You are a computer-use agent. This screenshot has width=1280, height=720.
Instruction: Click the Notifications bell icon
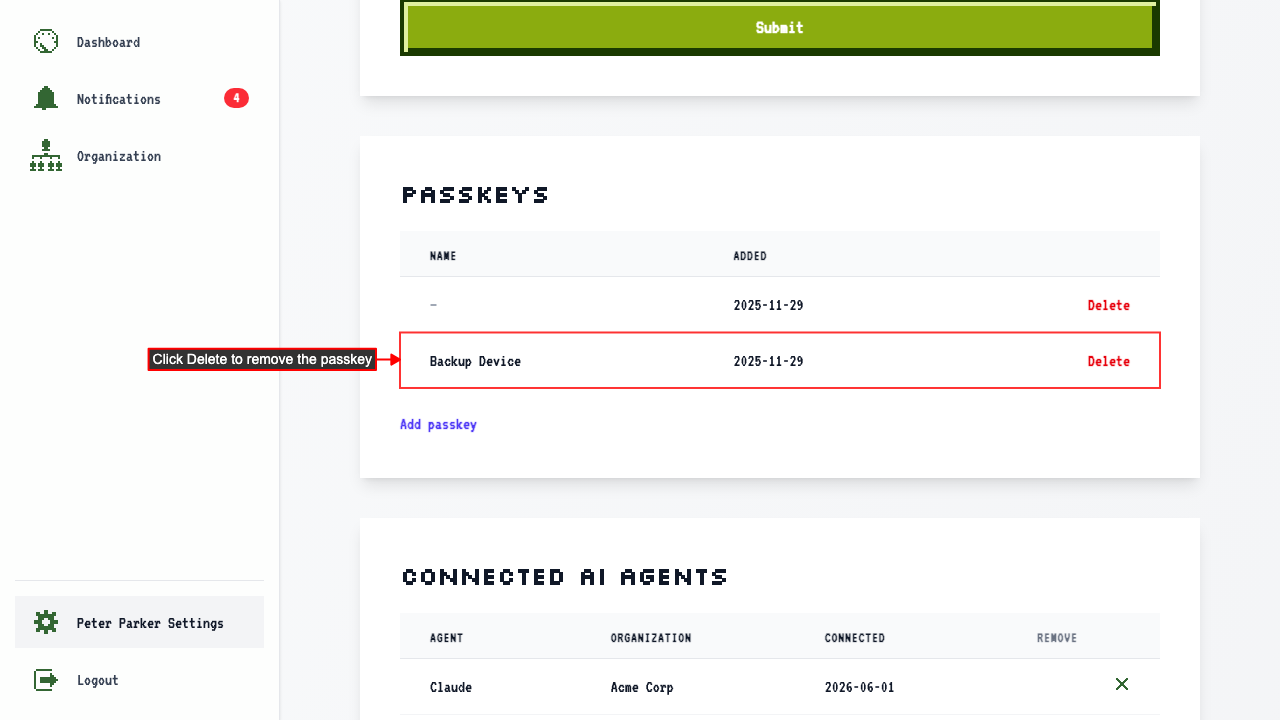point(46,99)
